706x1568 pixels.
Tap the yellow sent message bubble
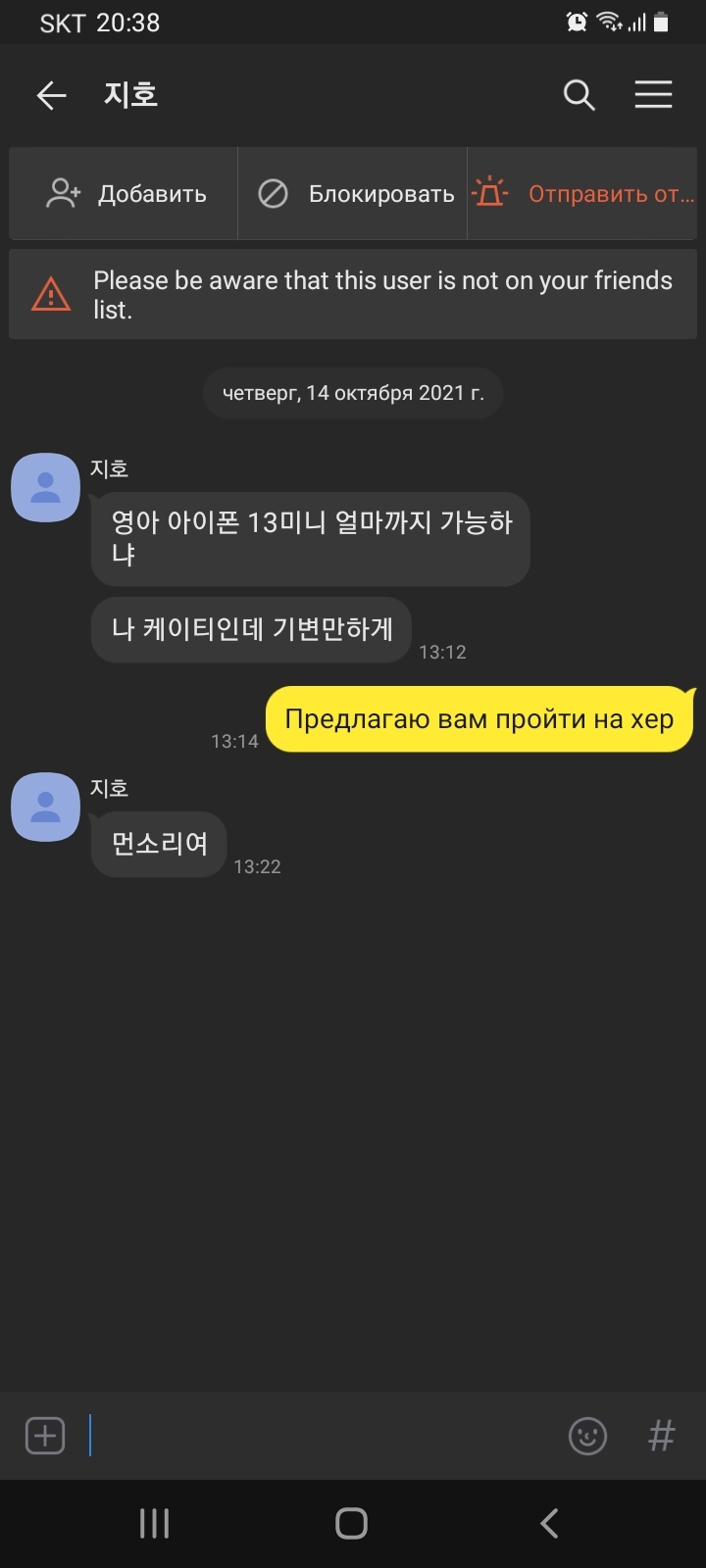click(x=479, y=719)
